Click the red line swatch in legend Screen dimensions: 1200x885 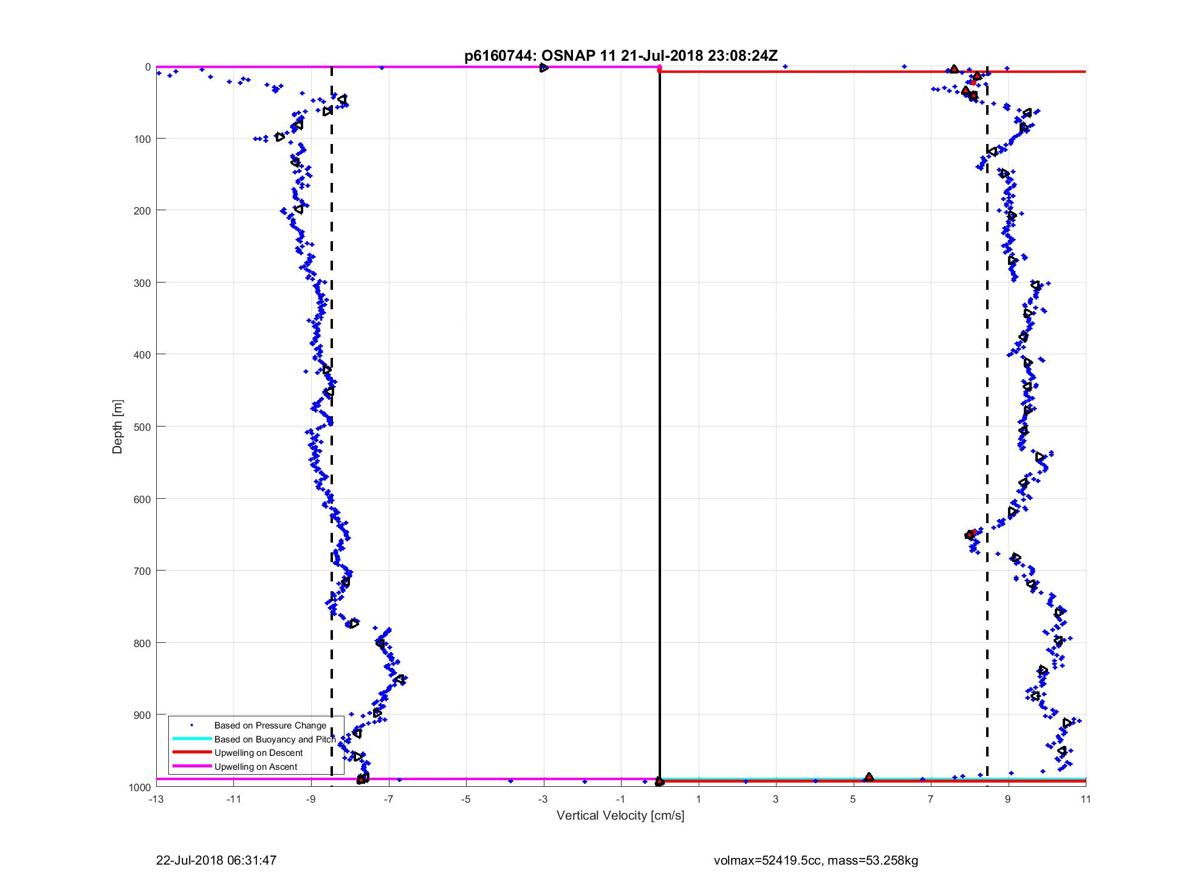(191, 752)
